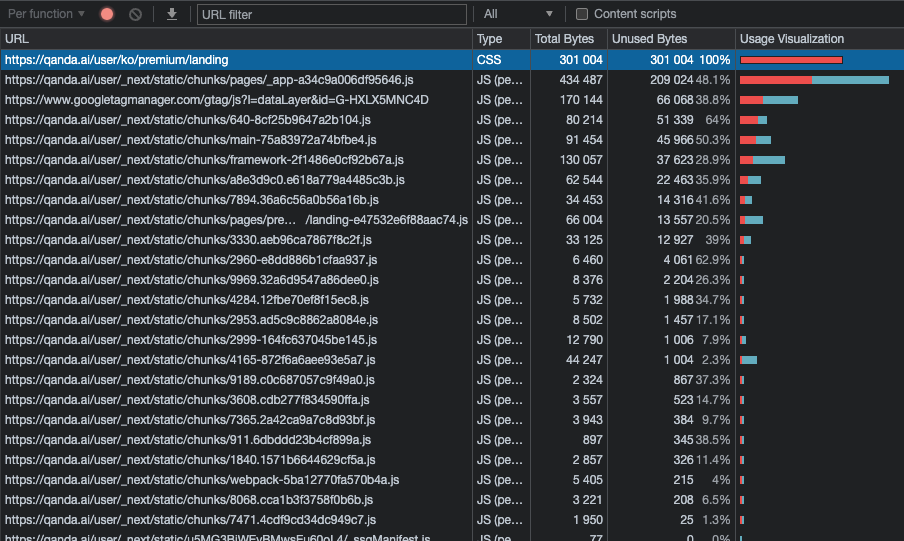Select the 2953.ad5c9c8862a8084e.js row
Screen dimensions: 904x541
click(x=452, y=320)
